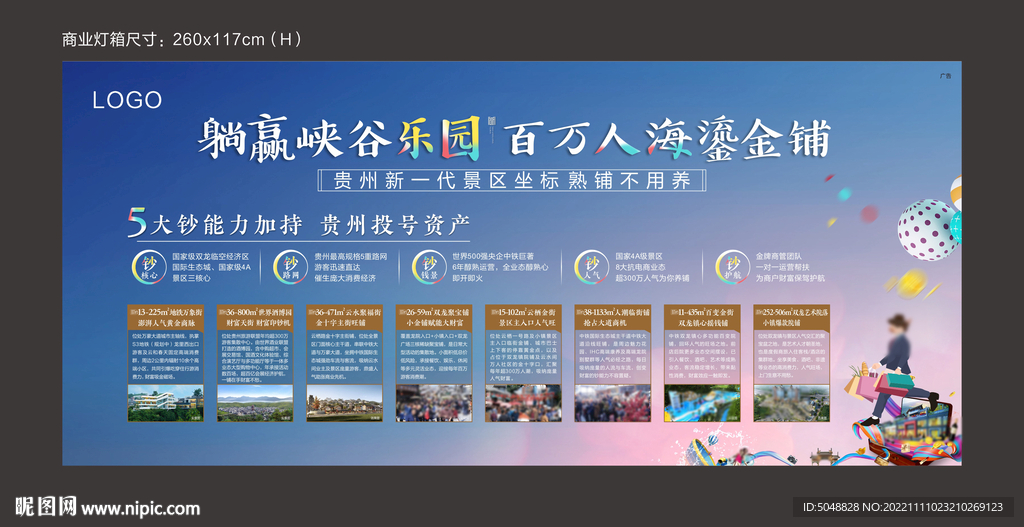Viewport: 1024px width, 527px height.
Task: Open the 双龙聚宝铺 card crowd photo
Action: (434, 403)
